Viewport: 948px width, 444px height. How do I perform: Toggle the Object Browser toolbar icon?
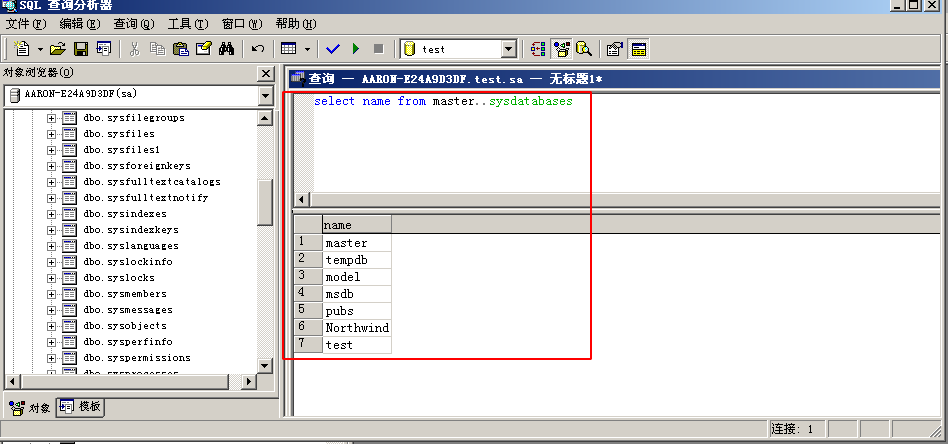point(562,49)
